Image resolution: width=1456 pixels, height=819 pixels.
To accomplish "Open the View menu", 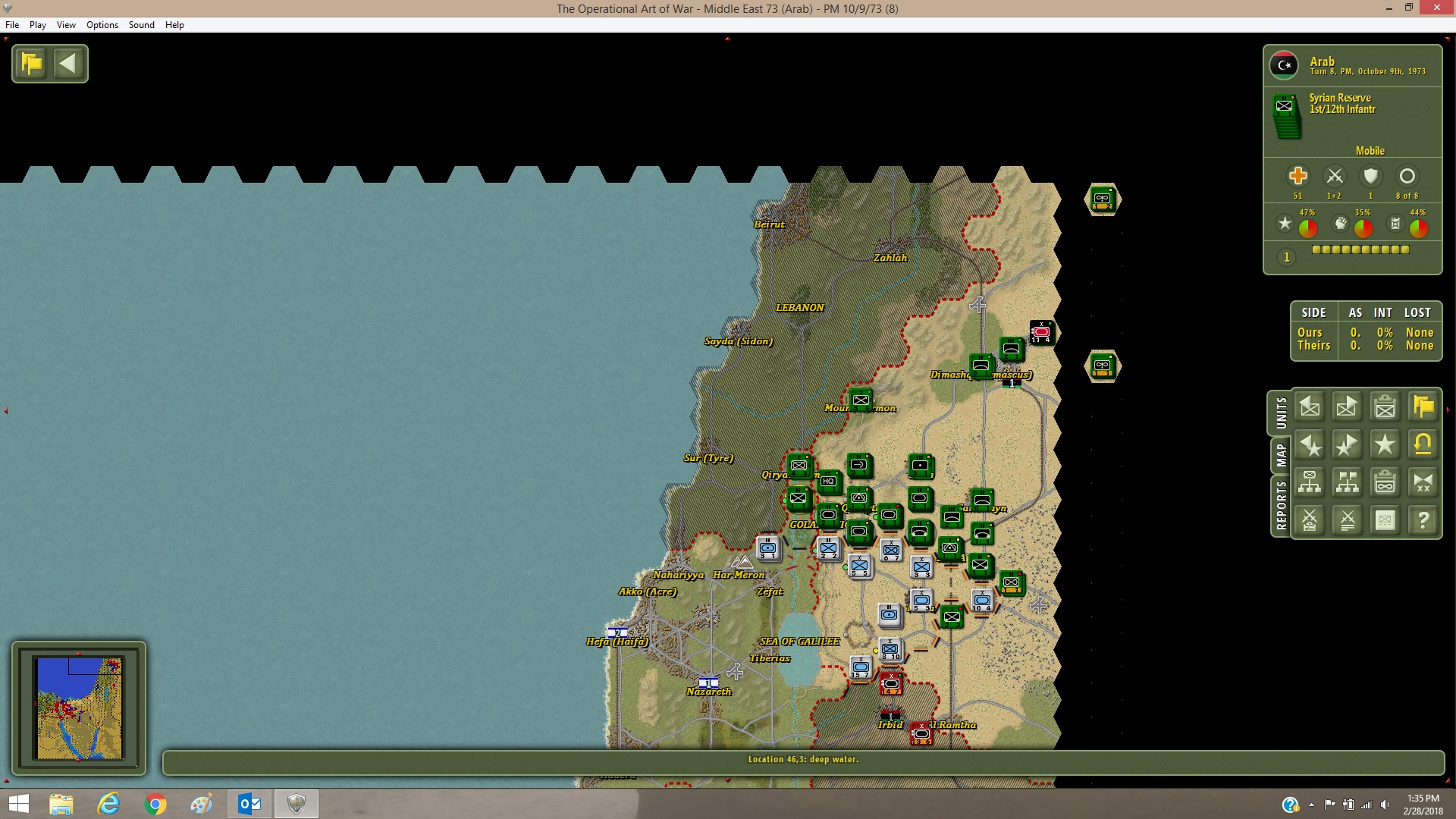I will tap(66, 25).
